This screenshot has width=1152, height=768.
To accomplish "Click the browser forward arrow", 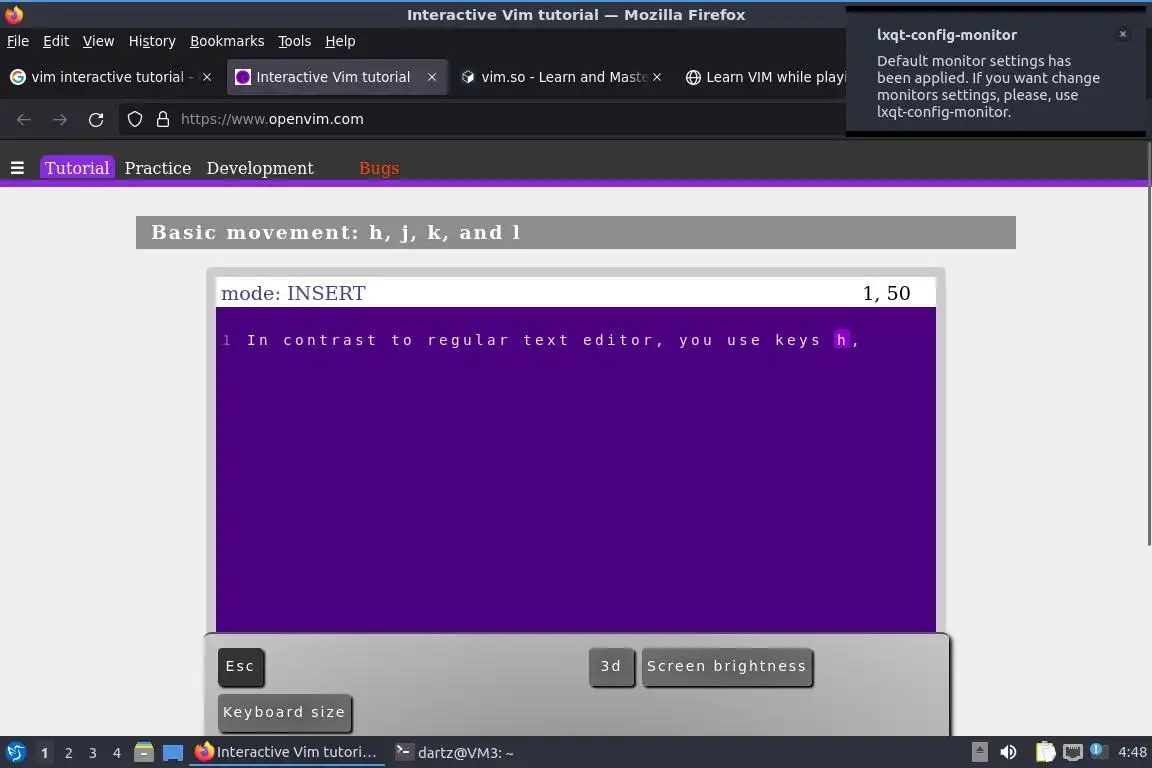I will point(60,120).
